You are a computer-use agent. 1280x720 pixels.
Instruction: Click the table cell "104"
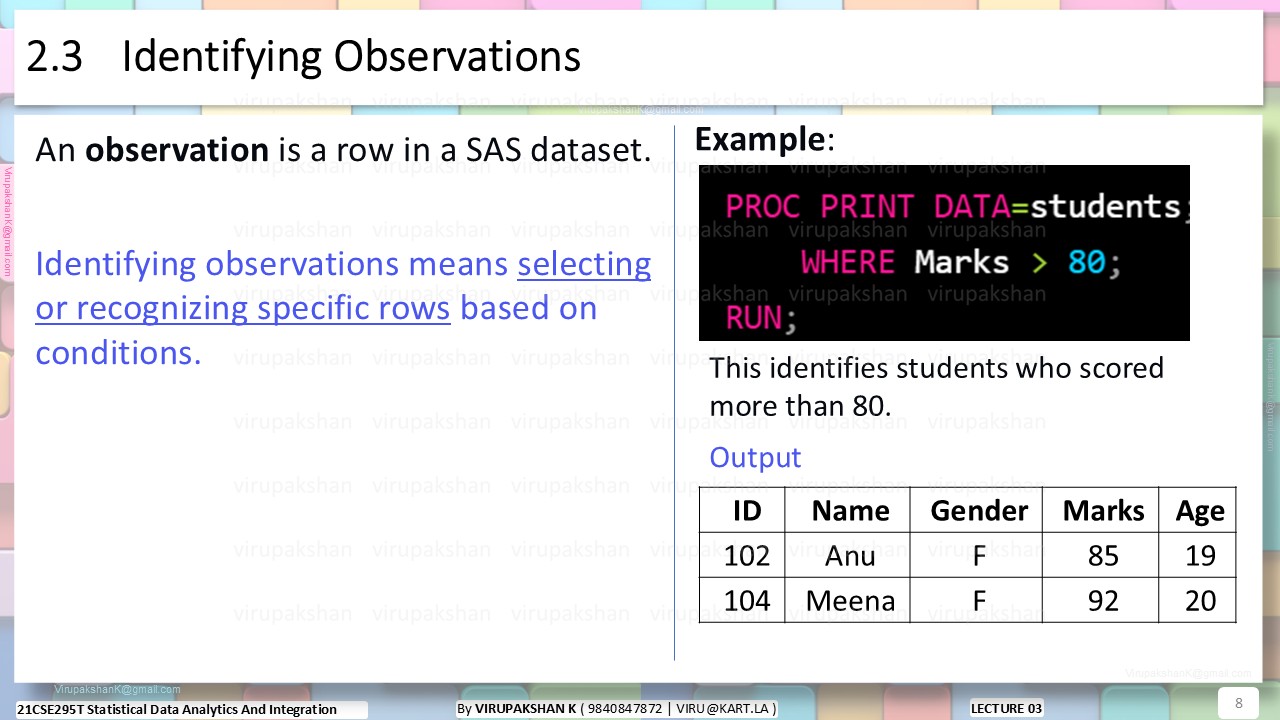pyautogui.click(x=742, y=600)
